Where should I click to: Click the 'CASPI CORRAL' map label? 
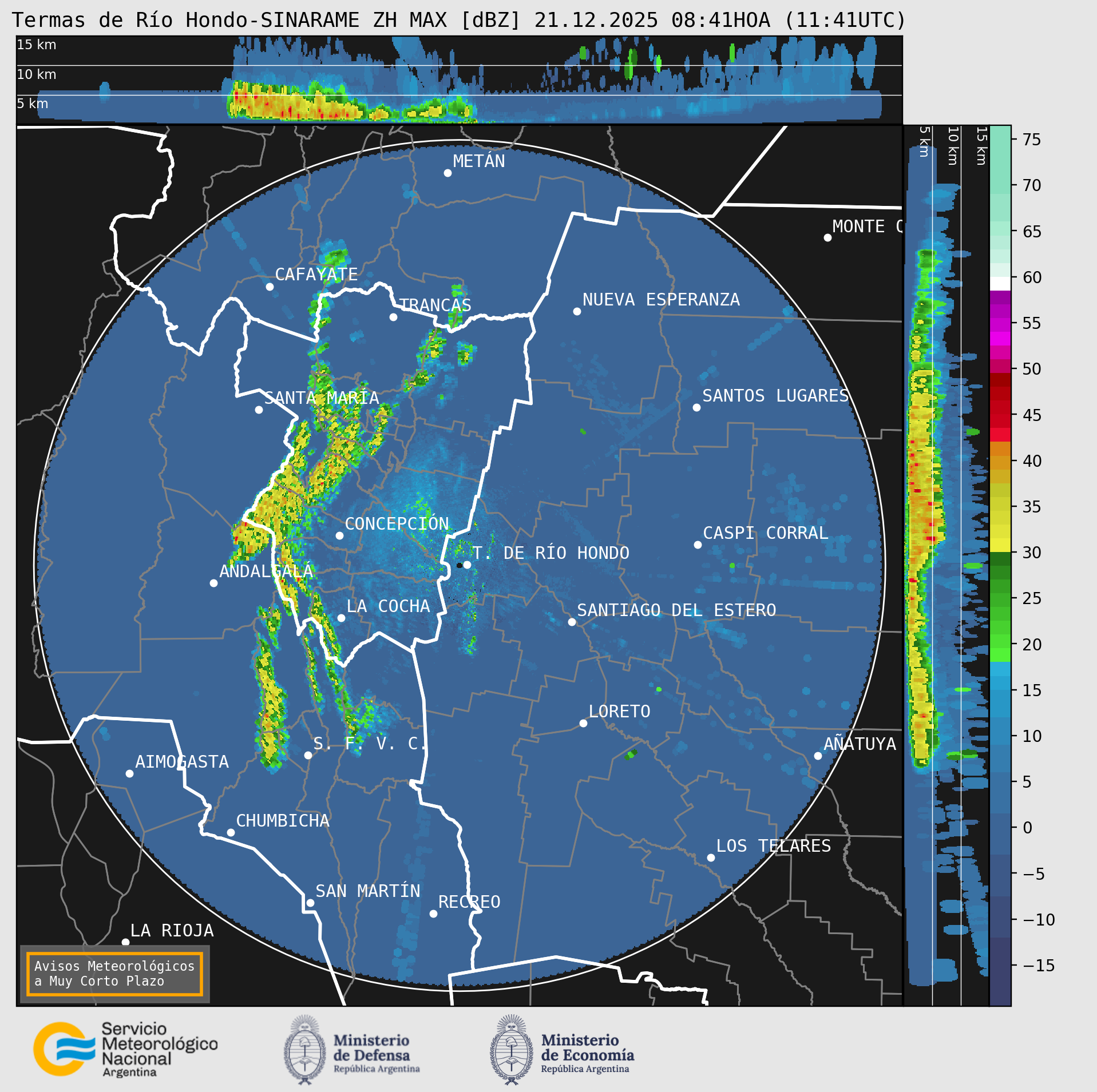coord(766,533)
